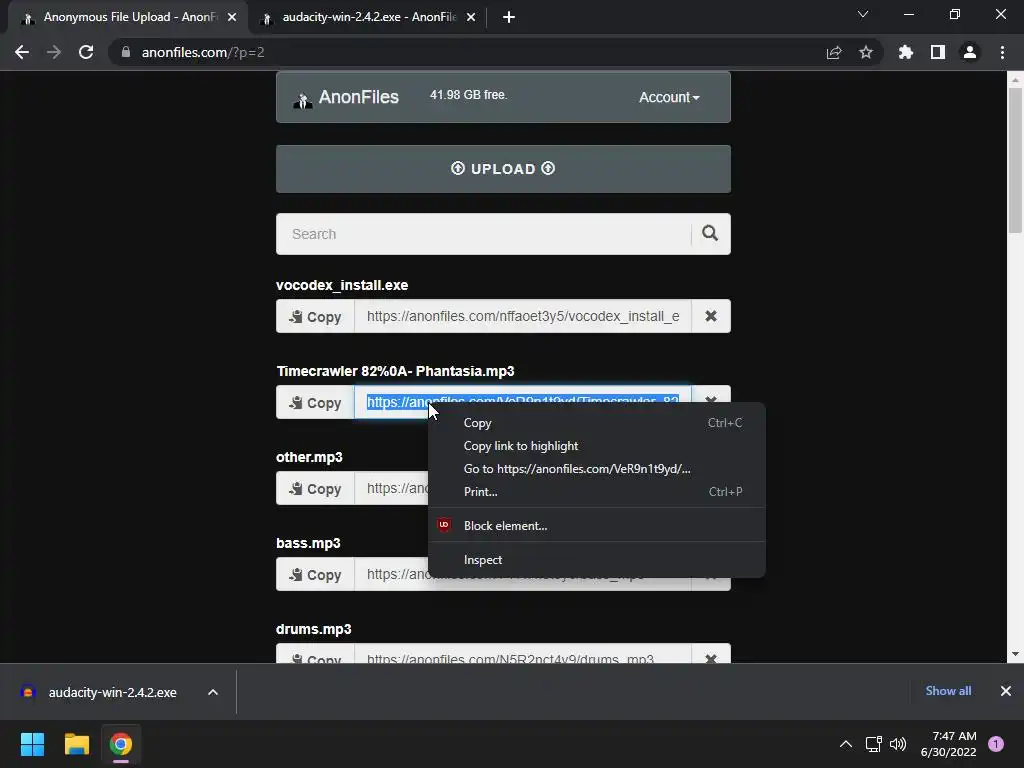Copy the Timecrawler Phantasia.mp3 link
The image size is (1024, 768).
pyautogui.click(x=315, y=402)
